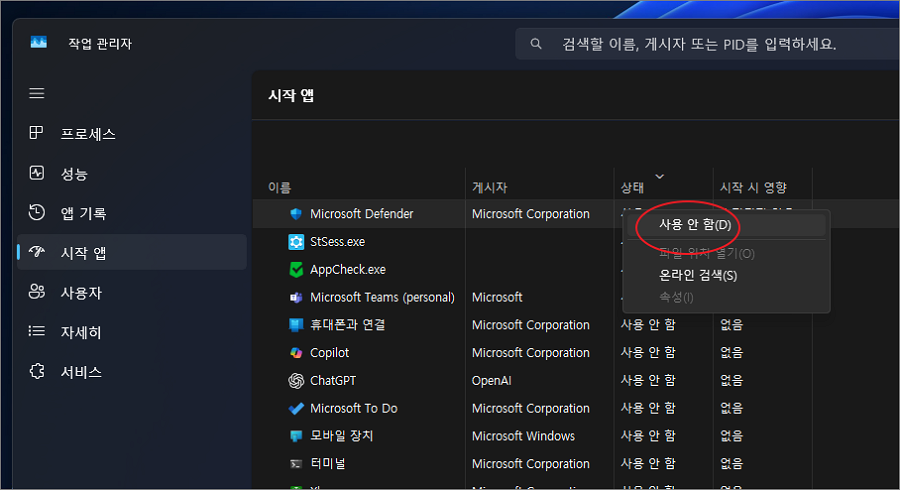Image resolution: width=900 pixels, height=490 pixels.
Task: Switch to the 성능 page
Action: 132,173
